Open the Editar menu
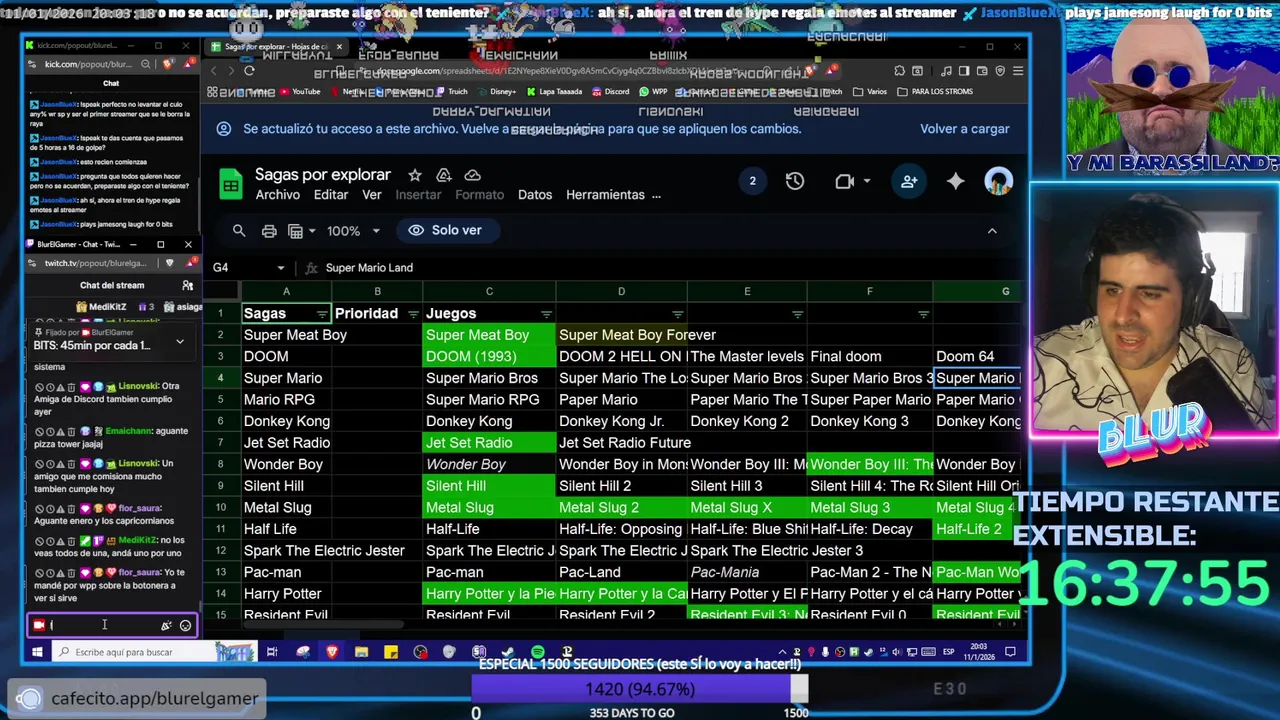The width and height of the screenshot is (1280, 720). [x=331, y=195]
